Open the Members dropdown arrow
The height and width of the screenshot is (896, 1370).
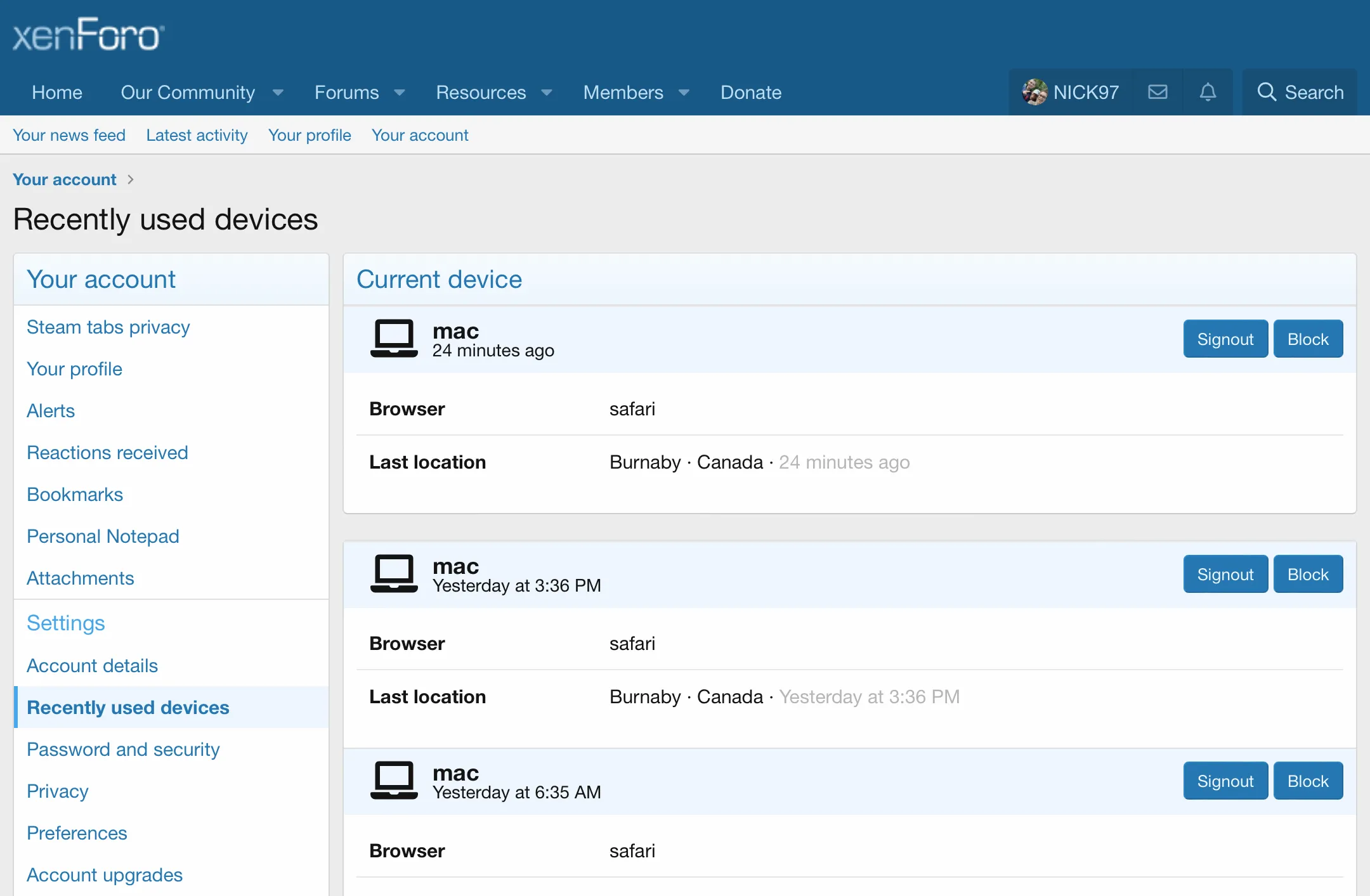coord(684,93)
